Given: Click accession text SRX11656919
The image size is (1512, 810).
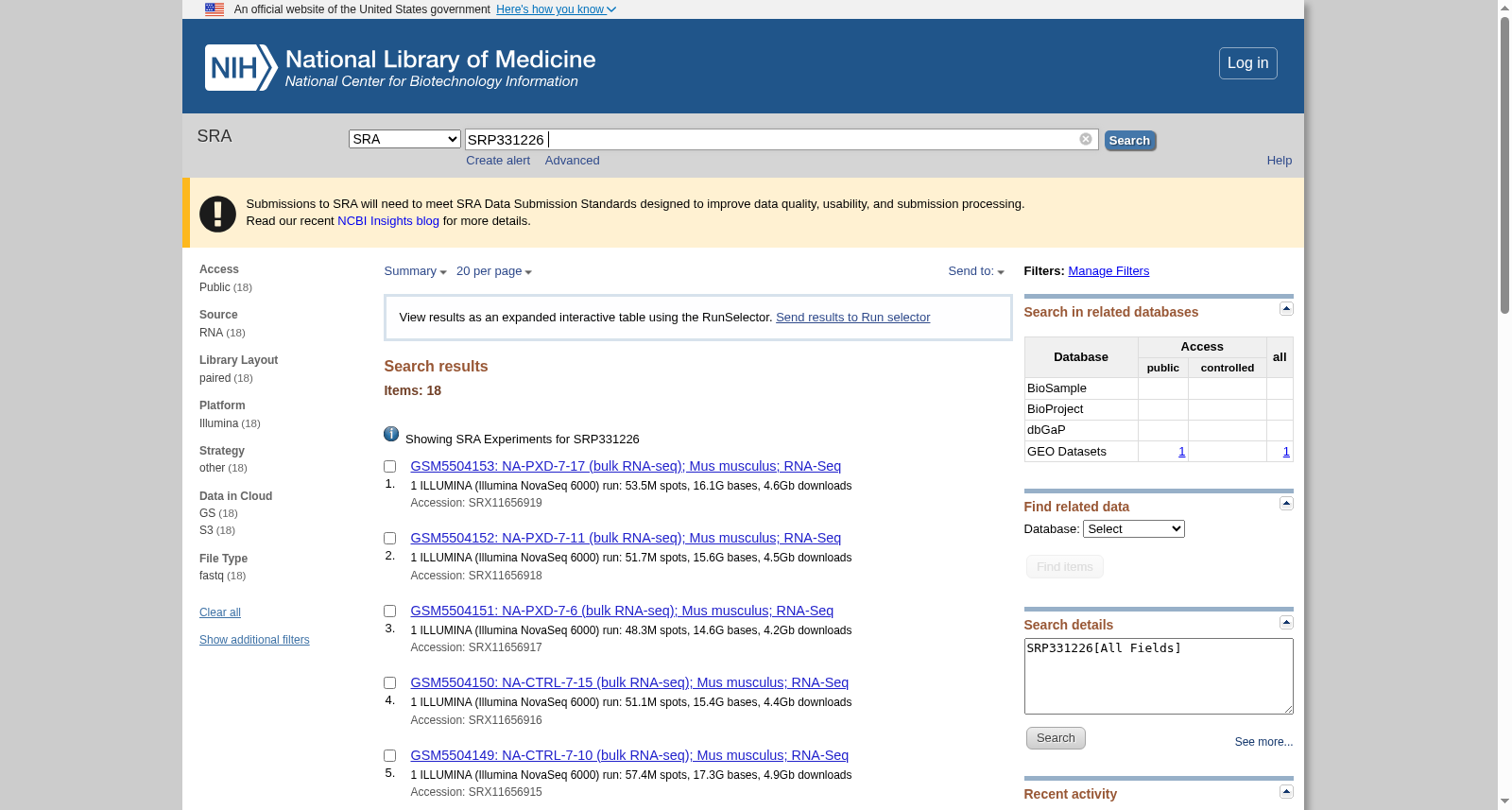Looking at the screenshot, I should 506,503.
